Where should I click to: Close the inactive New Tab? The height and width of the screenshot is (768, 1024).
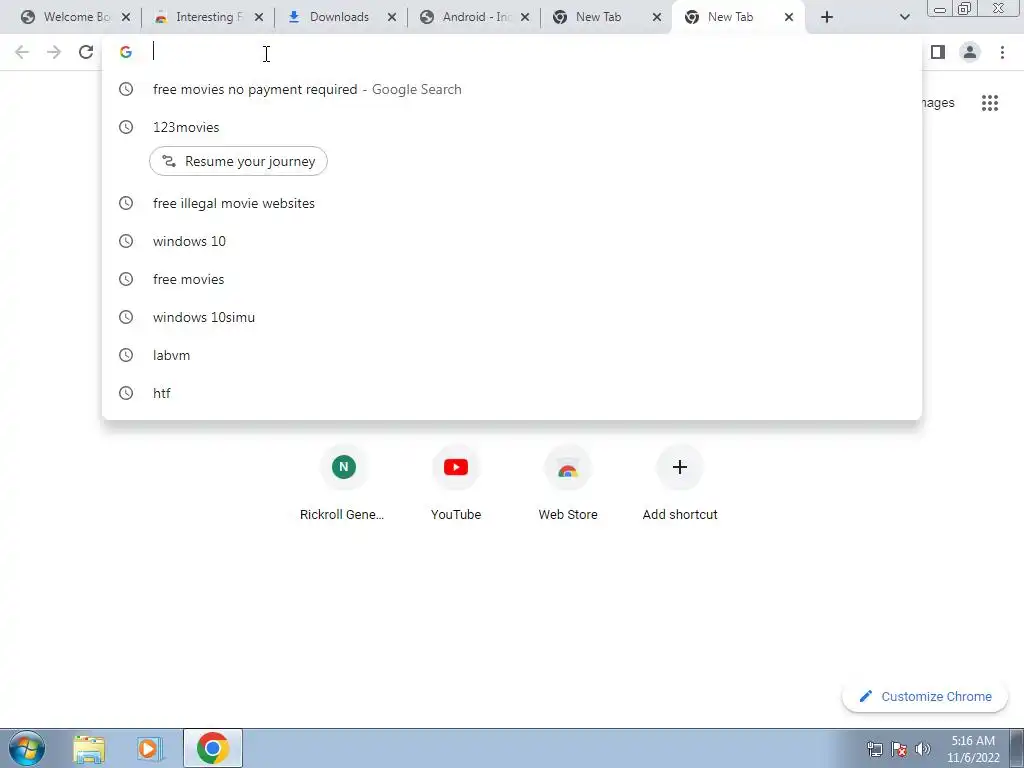coord(656,18)
